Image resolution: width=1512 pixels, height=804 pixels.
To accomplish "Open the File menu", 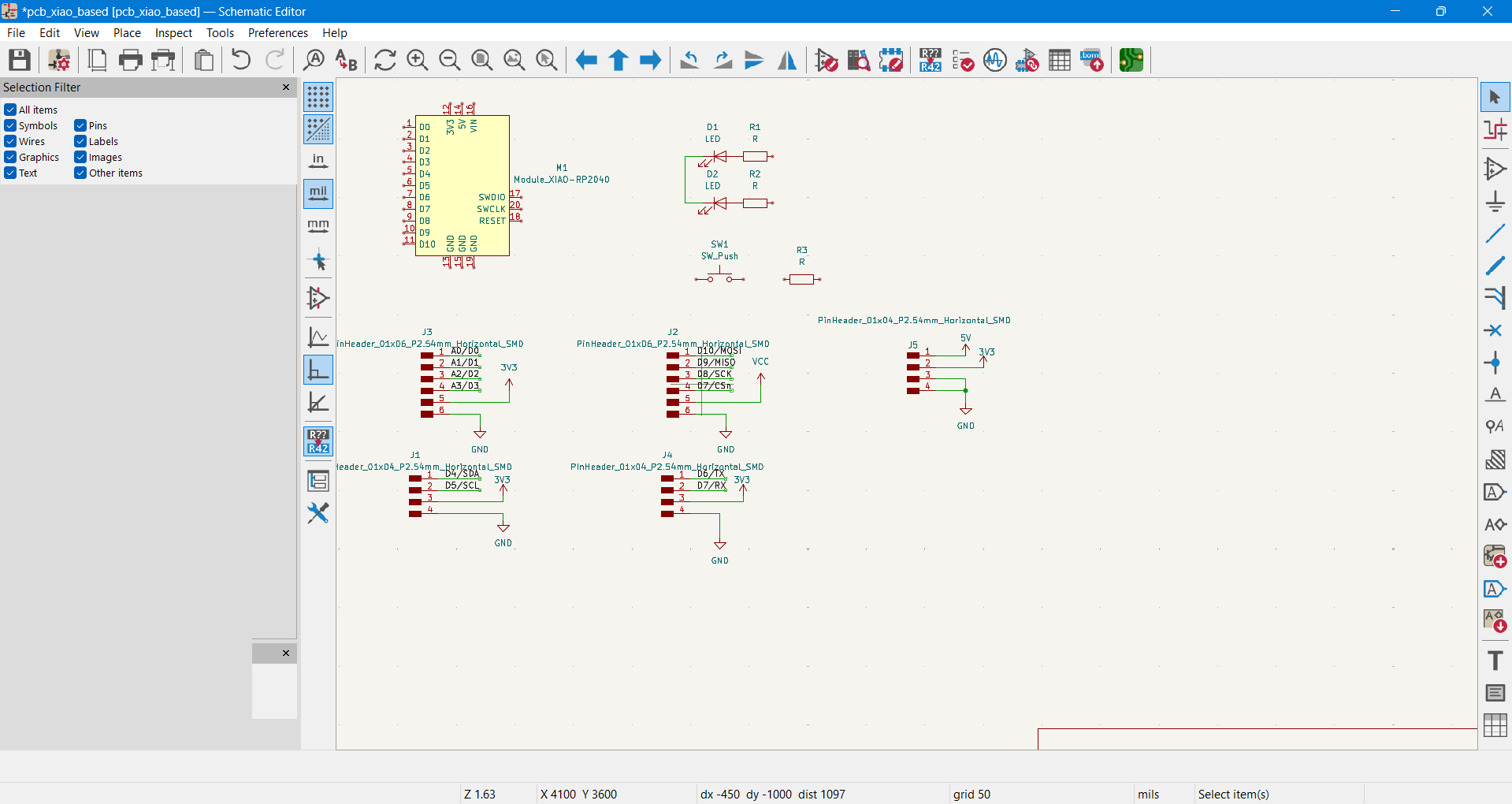I will (16, 32).
